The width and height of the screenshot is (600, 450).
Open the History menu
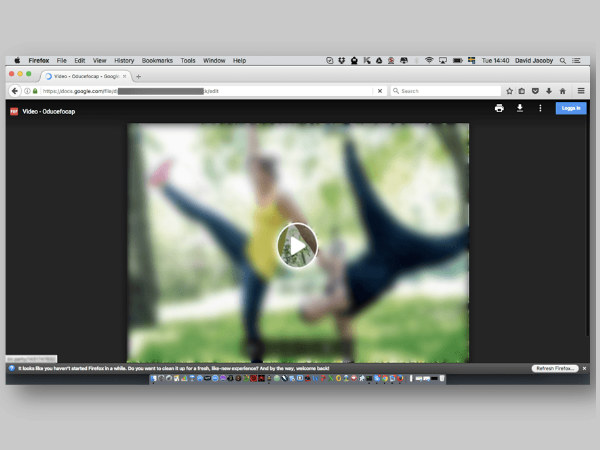(x=124, y=61)
